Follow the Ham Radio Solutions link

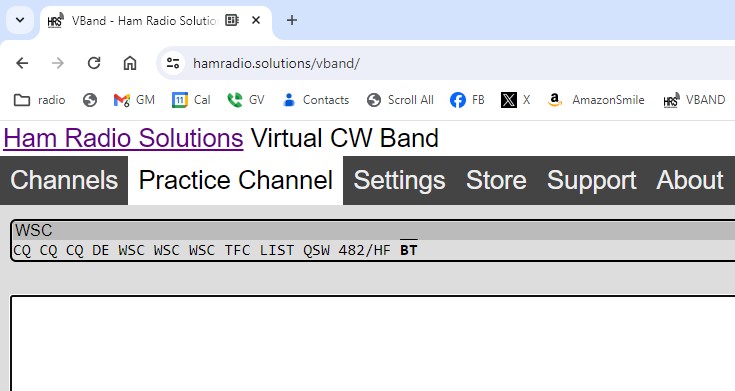tap(123, 138)
